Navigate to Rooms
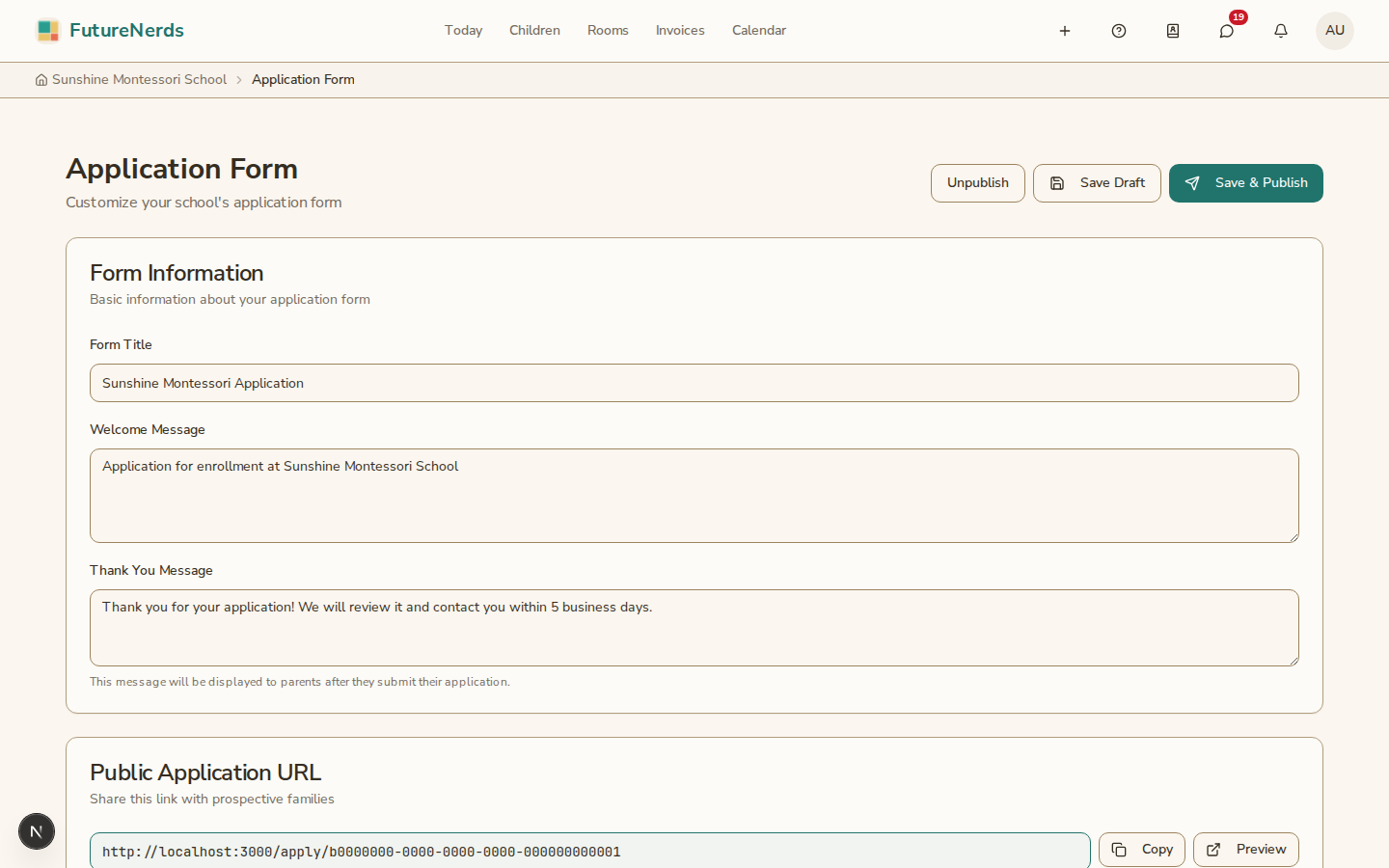 [608, 31]
